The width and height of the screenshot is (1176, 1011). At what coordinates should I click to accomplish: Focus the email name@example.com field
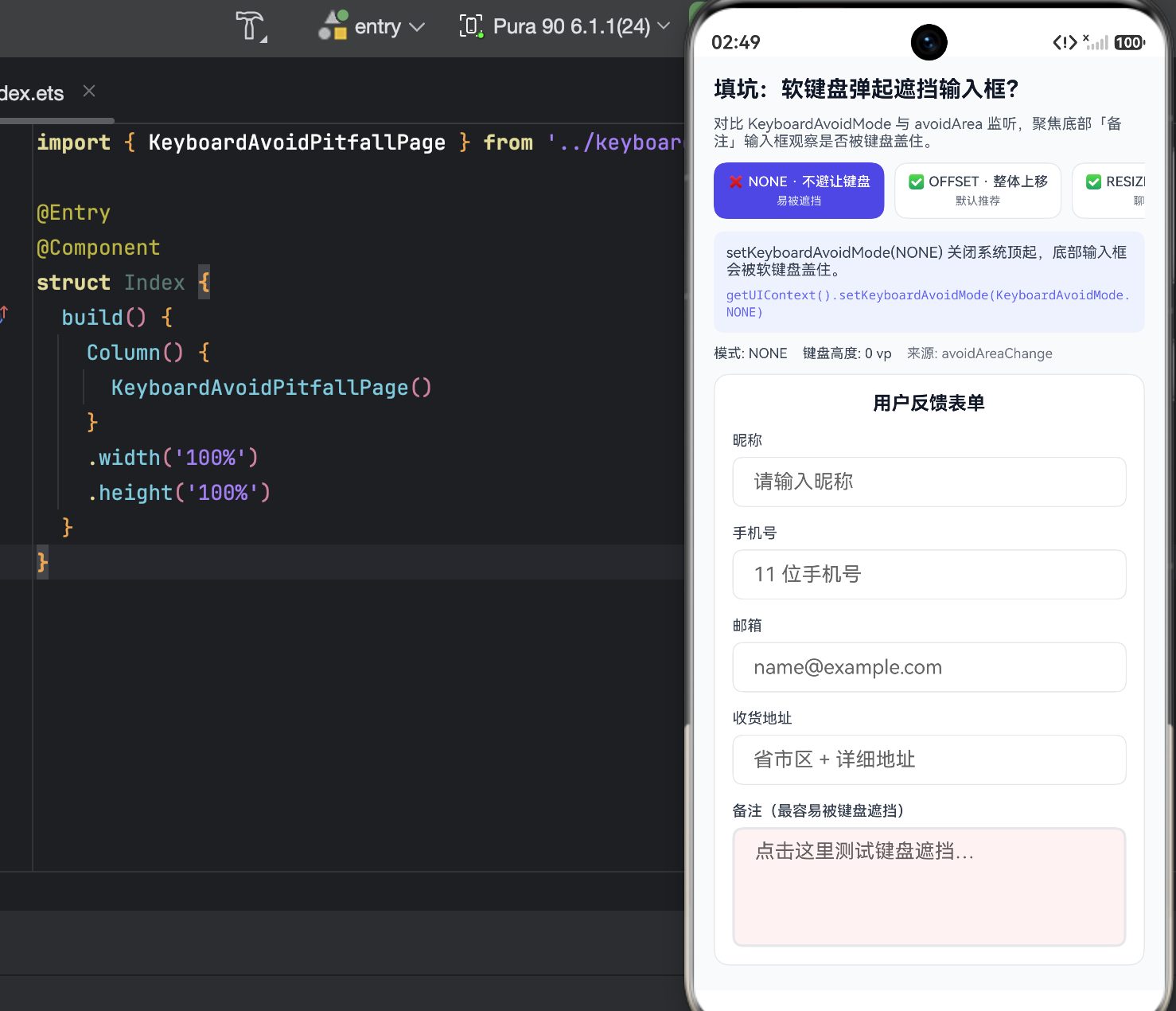tap(929, 667)
